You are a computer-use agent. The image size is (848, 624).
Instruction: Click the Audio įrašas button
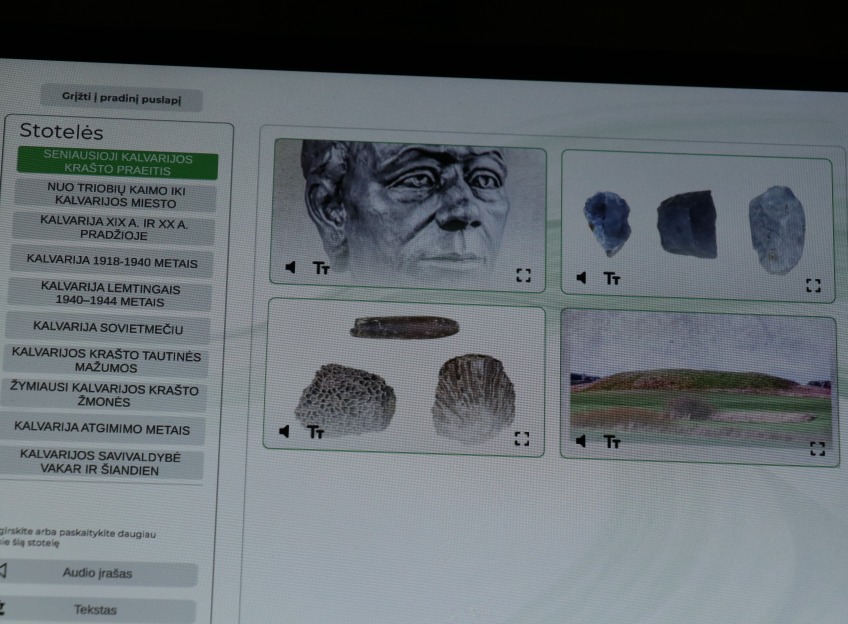pyautogui.click(x=97, y=573)
